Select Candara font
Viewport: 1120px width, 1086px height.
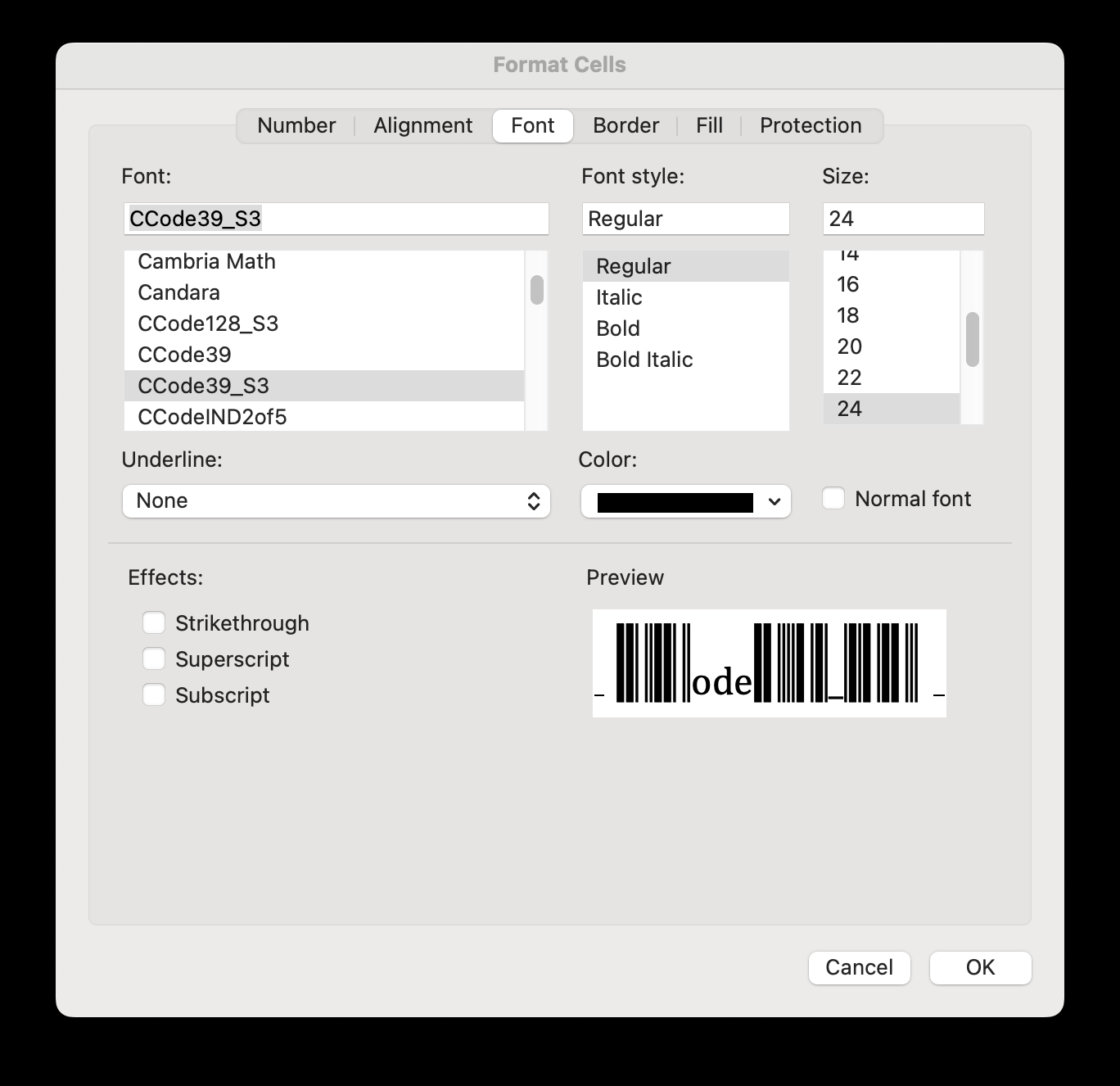324,292
